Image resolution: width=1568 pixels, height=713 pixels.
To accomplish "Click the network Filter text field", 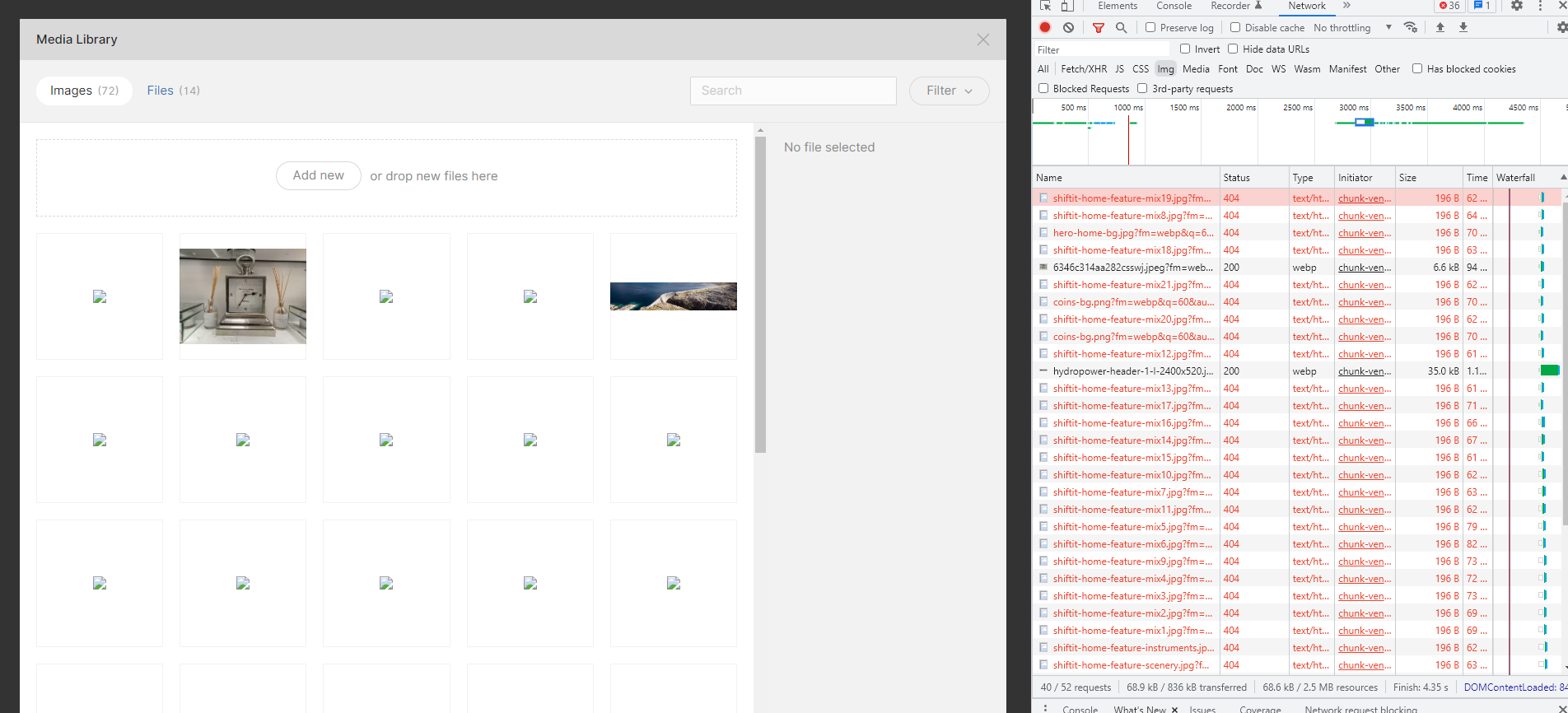I will tap(1102, 49).
